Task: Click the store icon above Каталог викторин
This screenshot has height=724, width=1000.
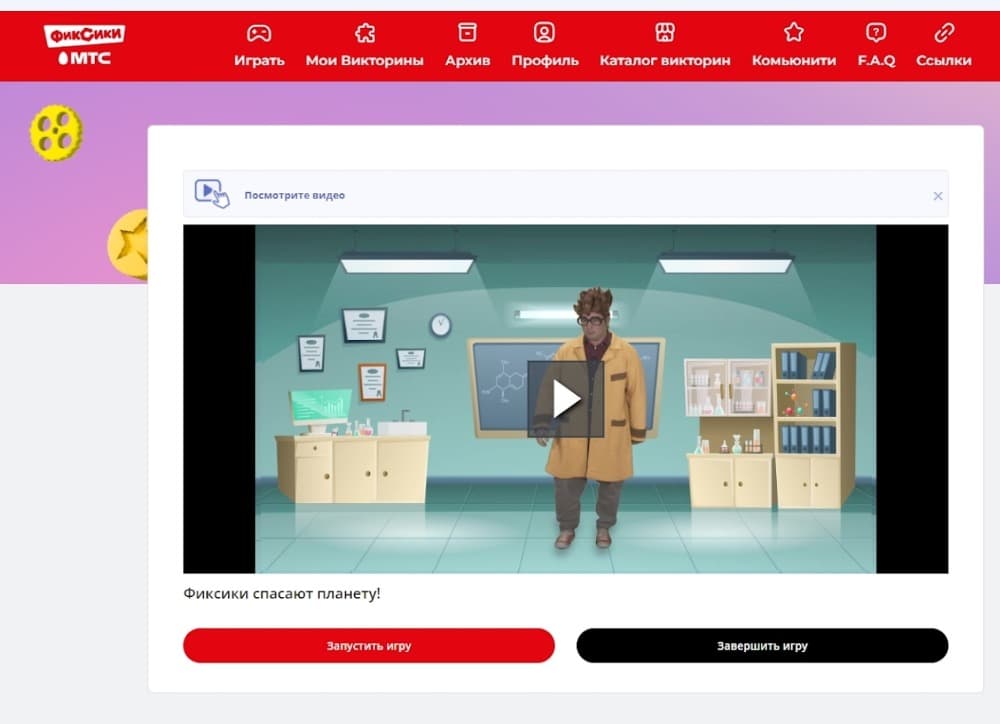Action: (665, 32)
